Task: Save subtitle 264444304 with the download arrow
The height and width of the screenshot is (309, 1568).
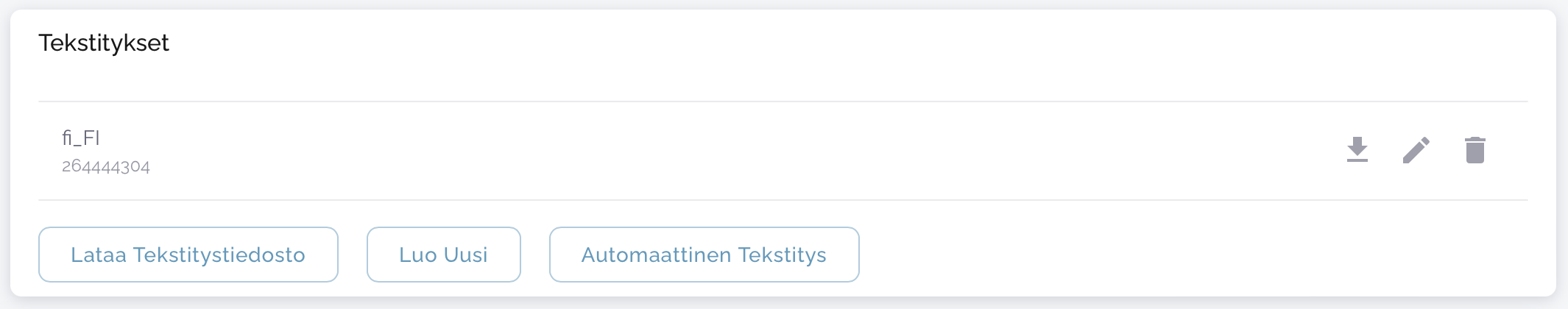Action: (x=1357, y=150)
